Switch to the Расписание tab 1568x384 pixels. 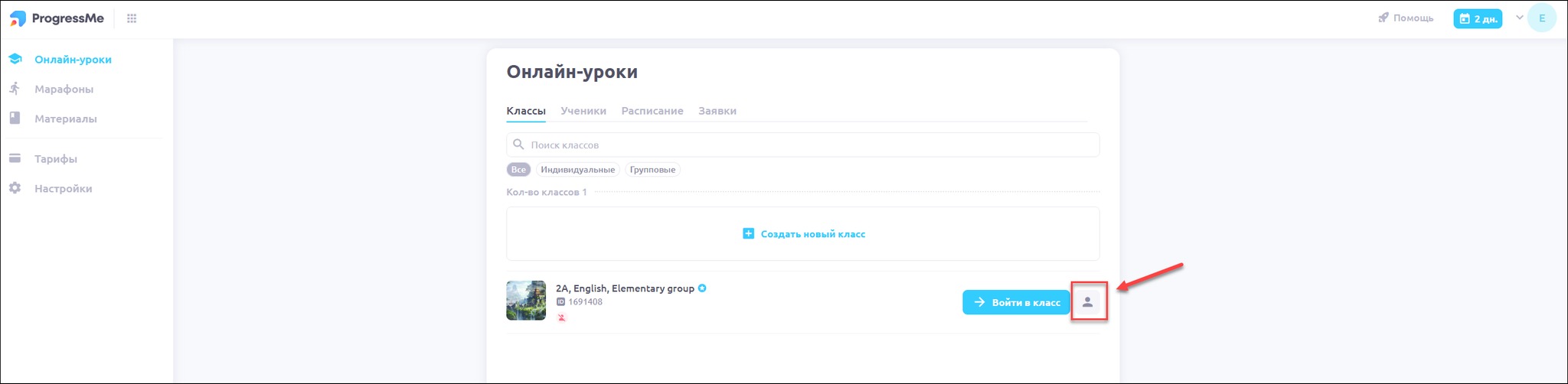click(x=652, y=111)
